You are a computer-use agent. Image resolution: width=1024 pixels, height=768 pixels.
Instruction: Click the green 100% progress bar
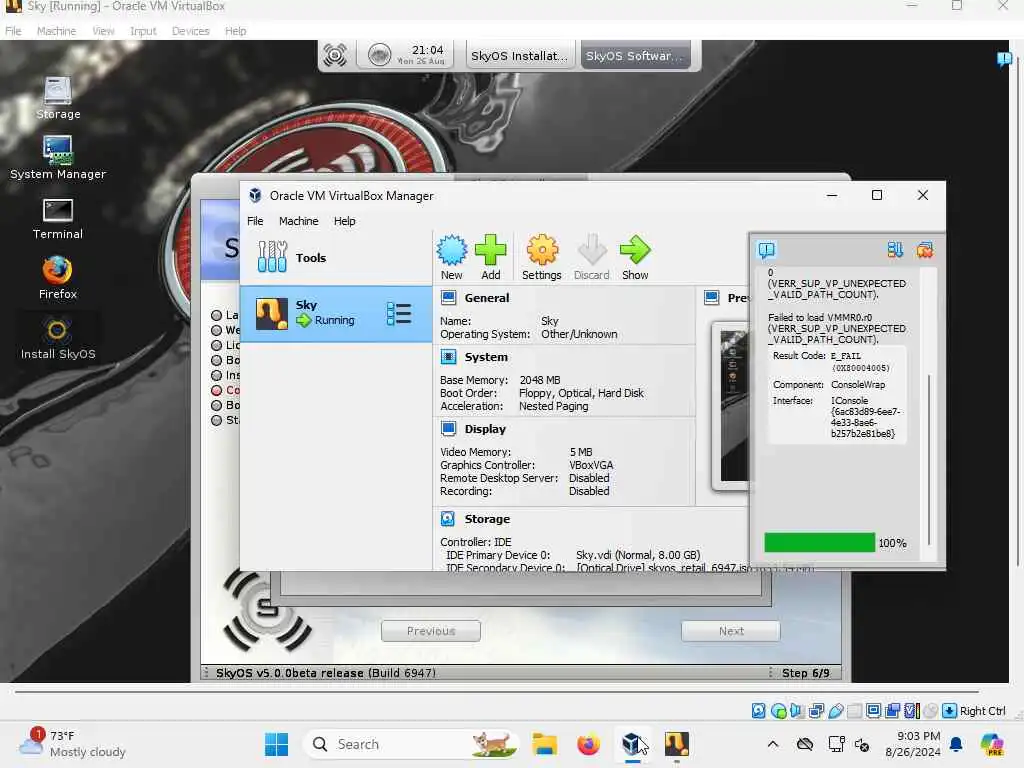(x=820, y=543)
